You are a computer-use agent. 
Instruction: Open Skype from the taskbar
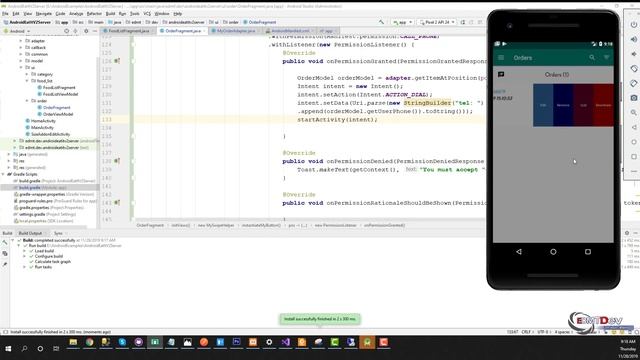122,342
